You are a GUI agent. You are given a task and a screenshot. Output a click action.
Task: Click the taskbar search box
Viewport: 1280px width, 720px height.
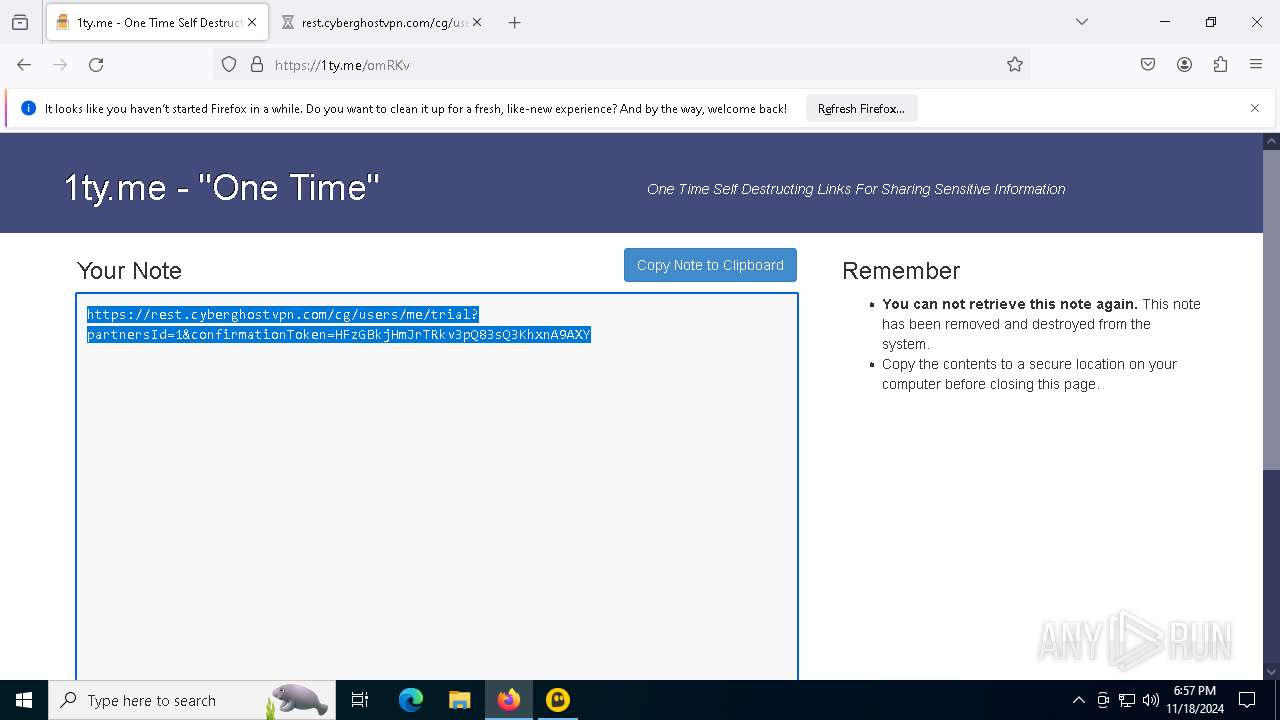(x=190, y=700)
